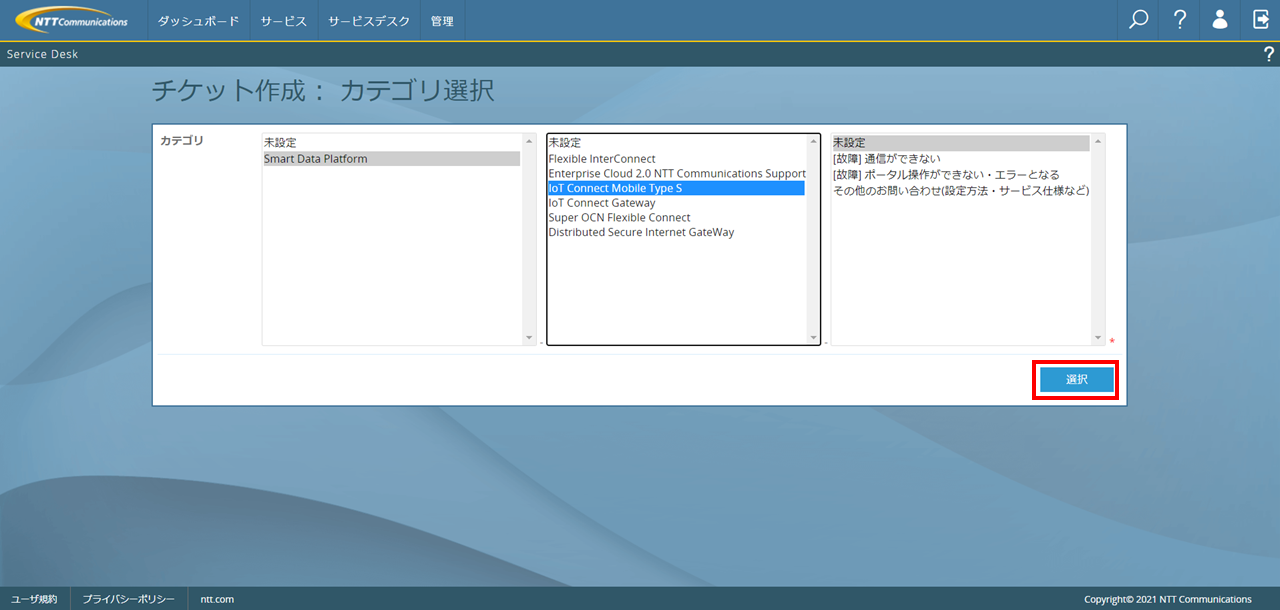This screenshot has height=610, width=1280.
Task: Open the サービス menu
Action: click(284, 21)
